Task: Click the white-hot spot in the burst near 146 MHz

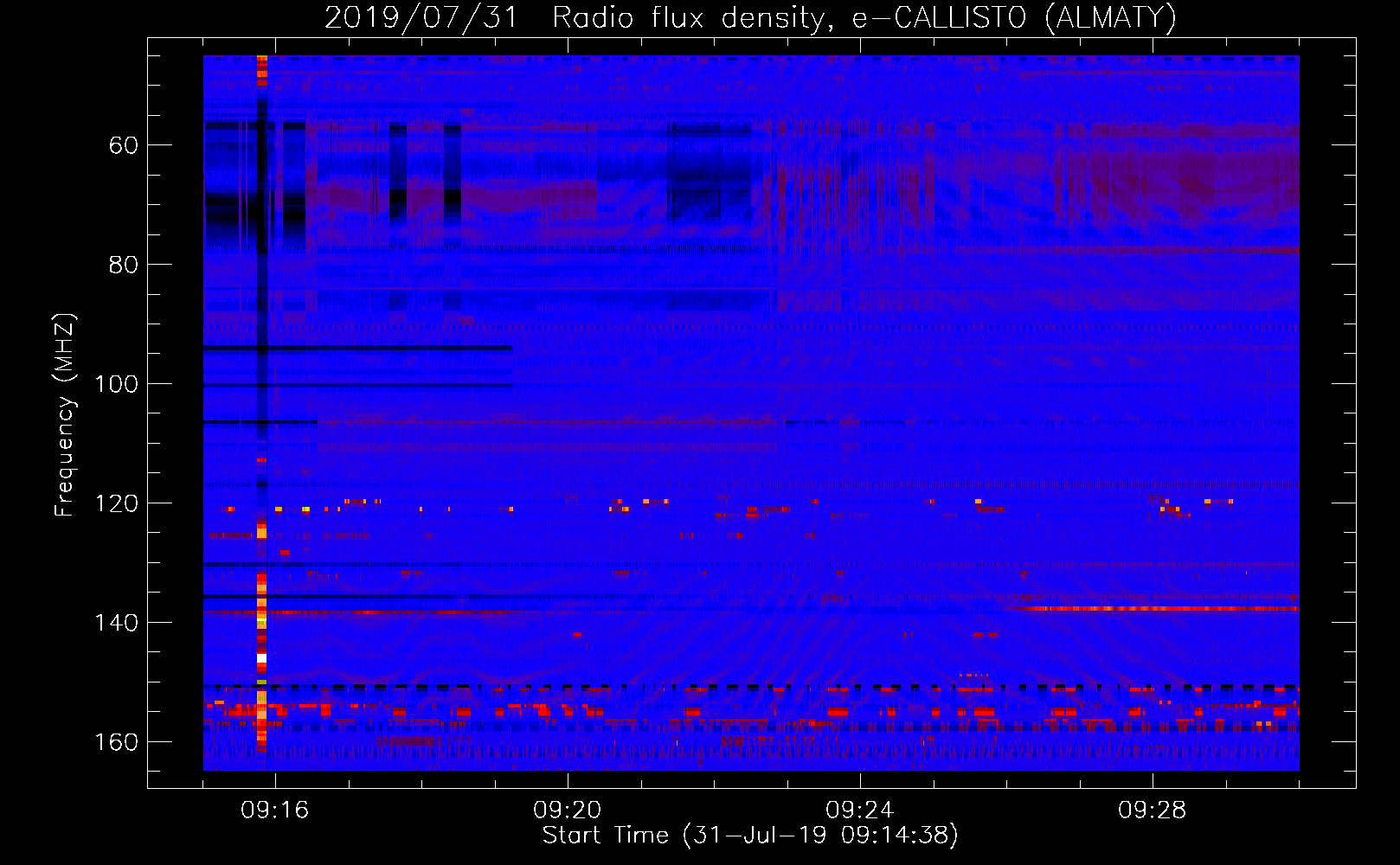Action: pos(262,659)
